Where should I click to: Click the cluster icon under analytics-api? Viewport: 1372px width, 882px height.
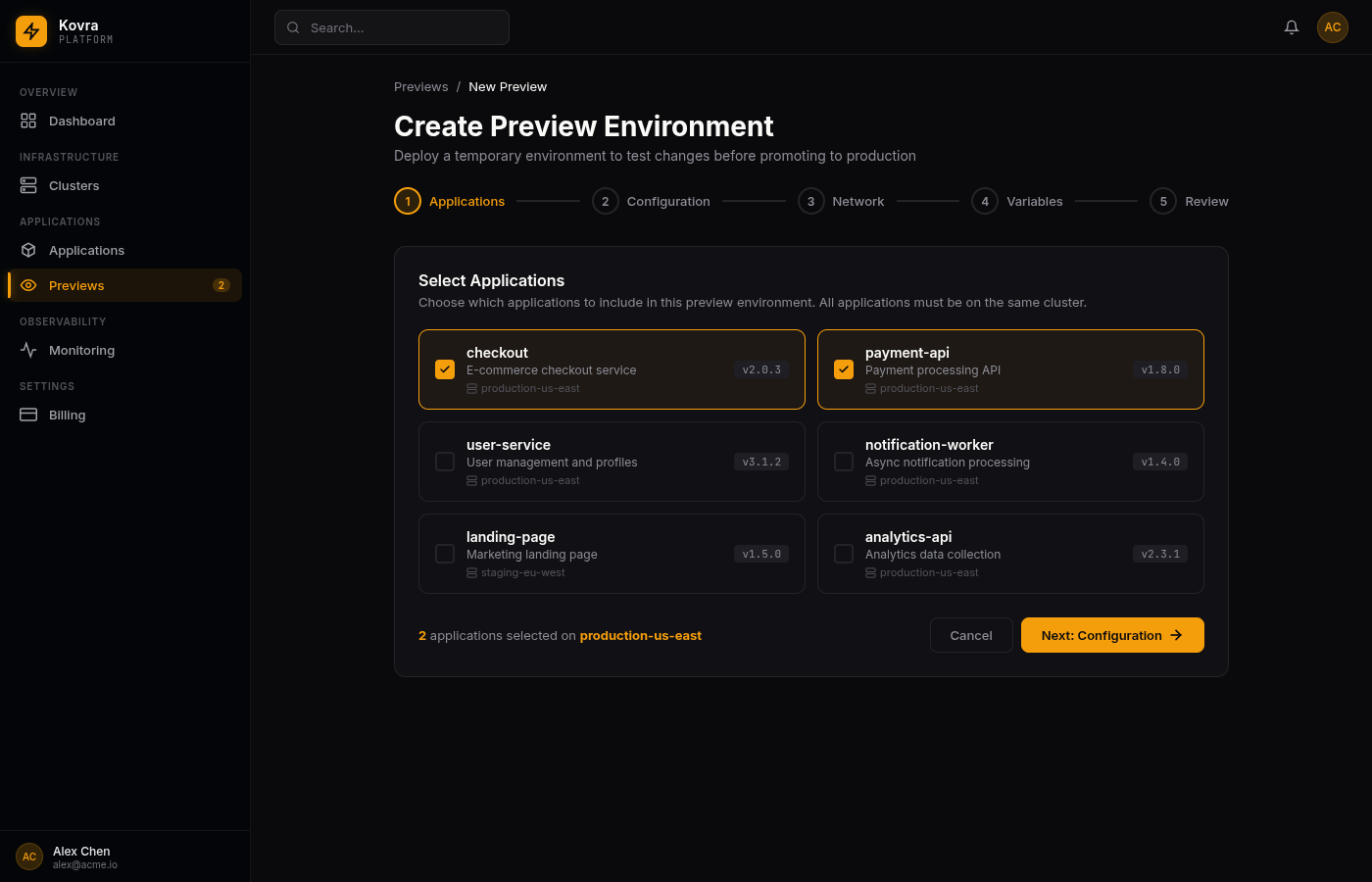coord(870,573)
